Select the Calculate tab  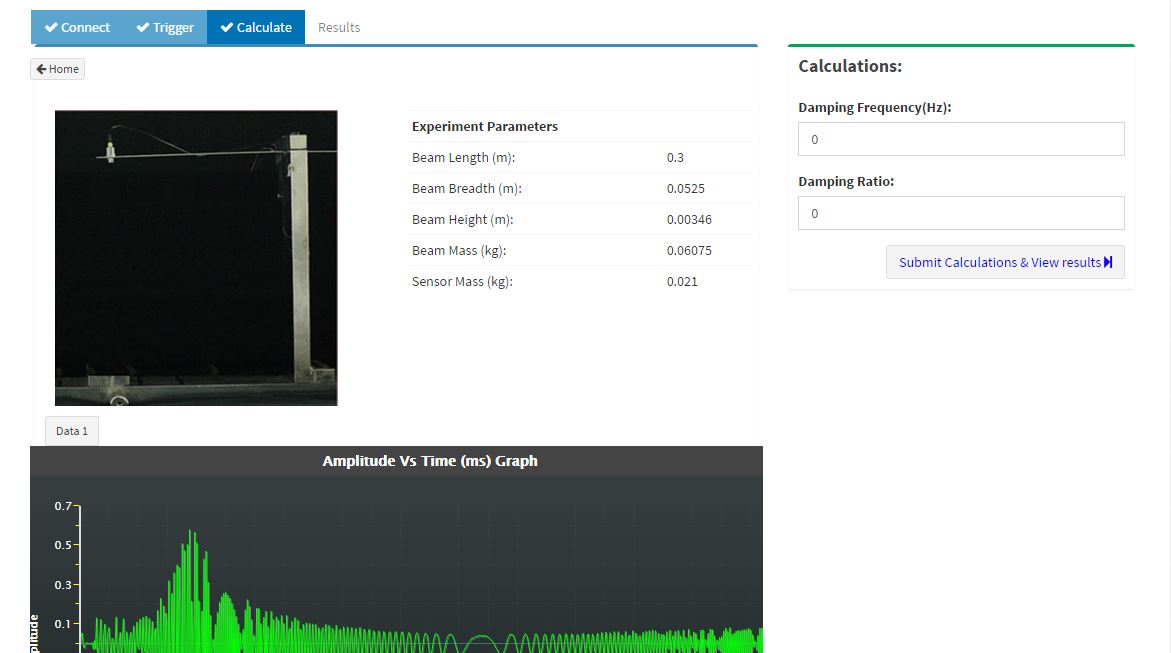pyautogui.click(x=256, y=27)
